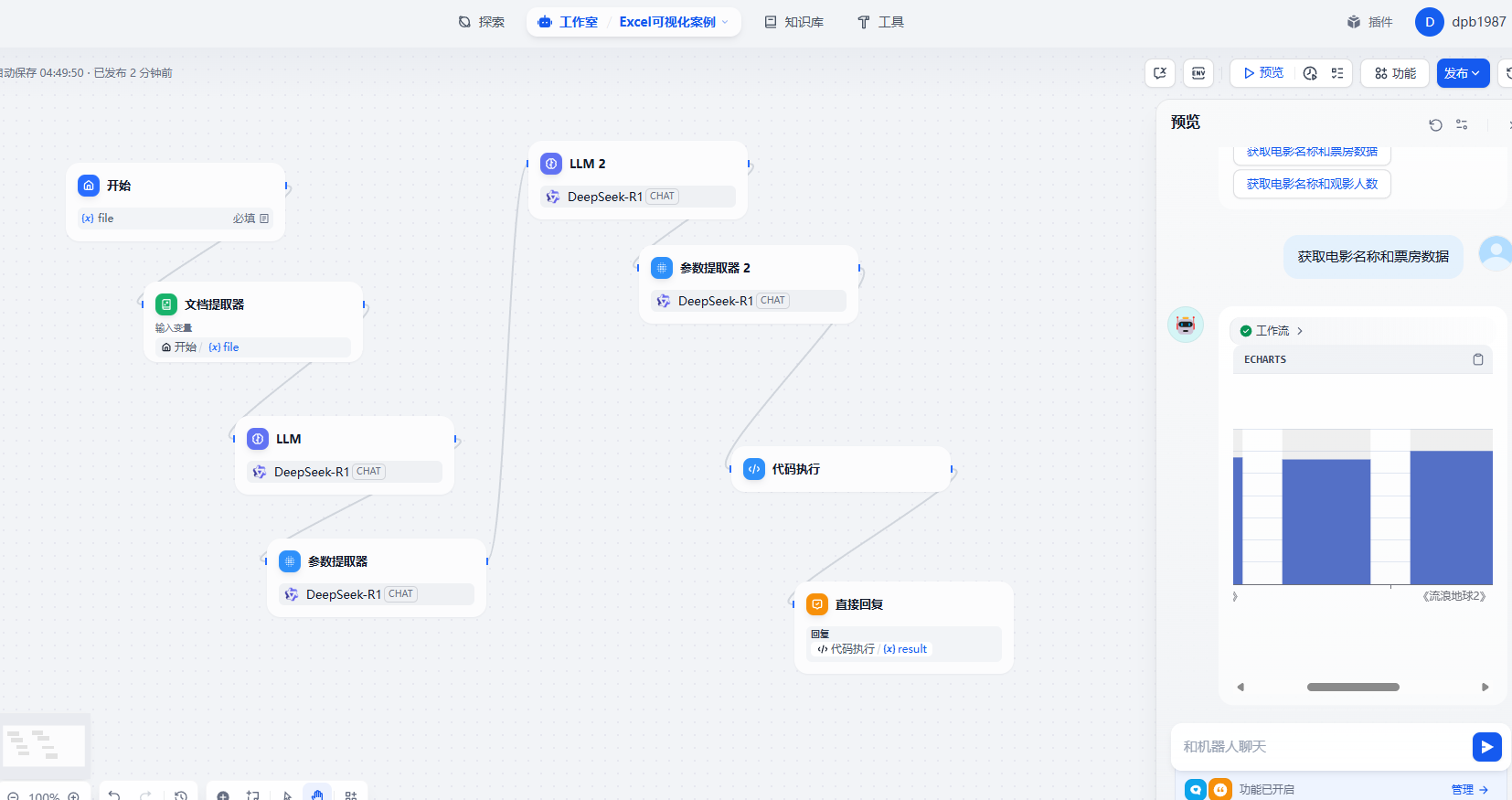The height and width of the screenshot is (800, 1512).
Task: Enable hand pan mode
Action: pyautogui.click(x=317, y=795)
